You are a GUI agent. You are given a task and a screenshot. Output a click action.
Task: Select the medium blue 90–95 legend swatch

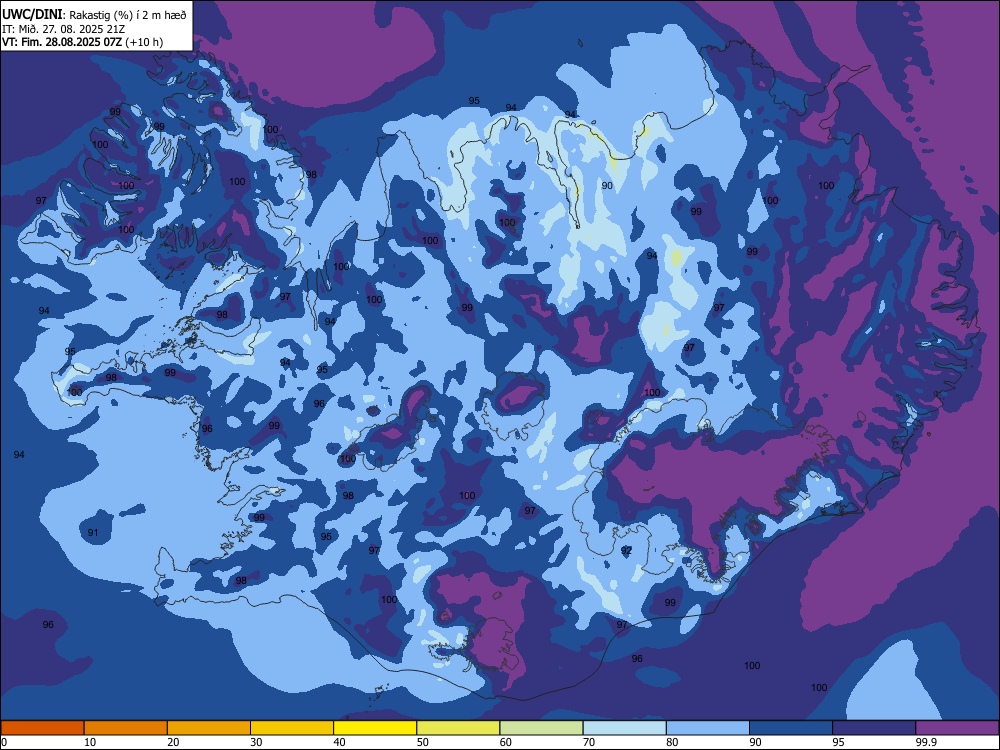coord(791,728)
